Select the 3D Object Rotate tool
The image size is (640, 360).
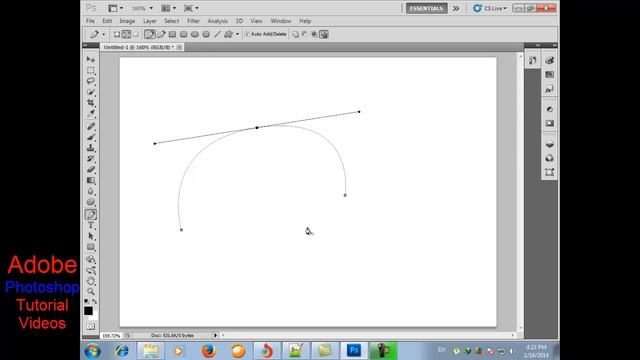point(91,259)
